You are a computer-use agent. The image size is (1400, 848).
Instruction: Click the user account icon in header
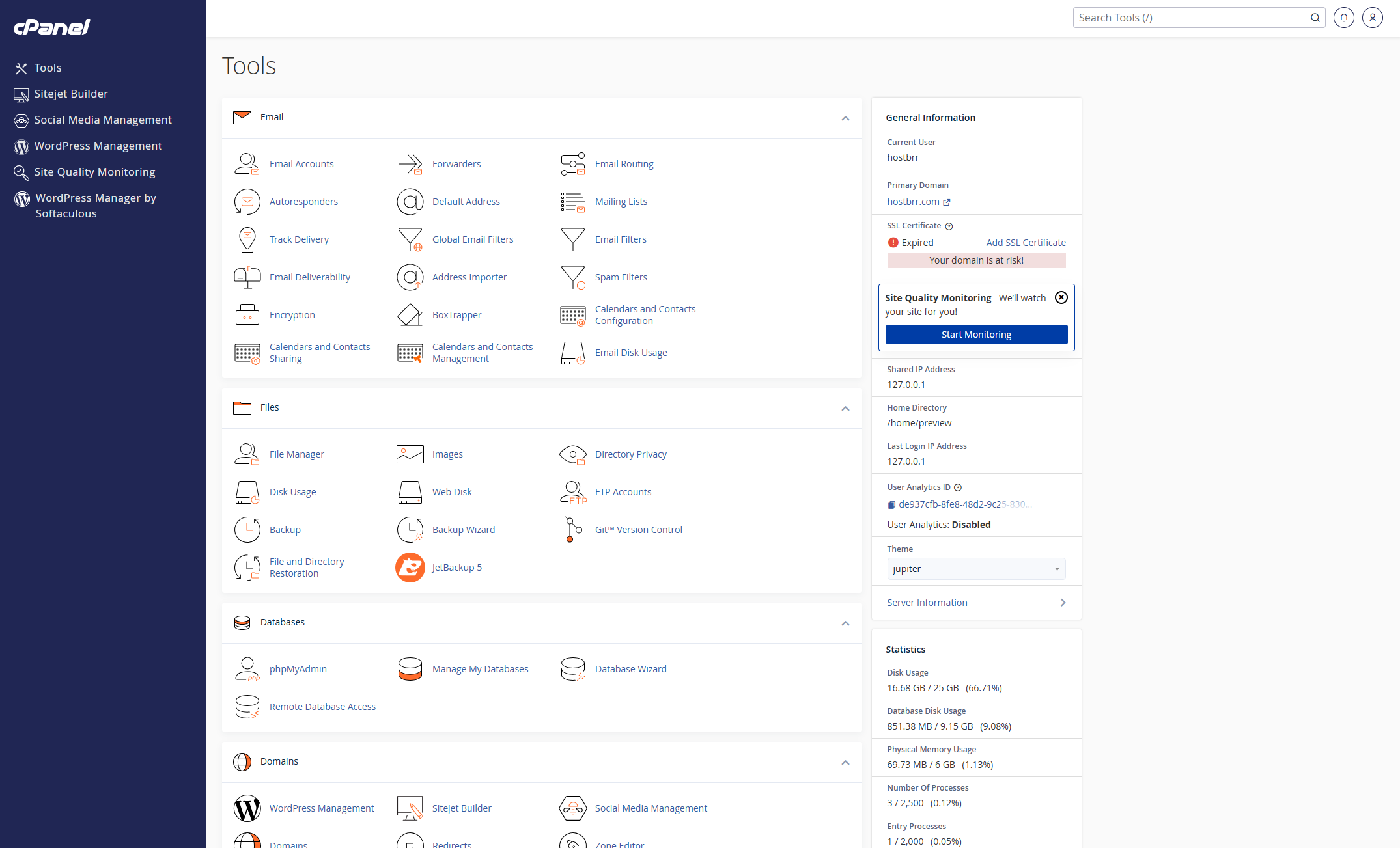coord(1372,18)
